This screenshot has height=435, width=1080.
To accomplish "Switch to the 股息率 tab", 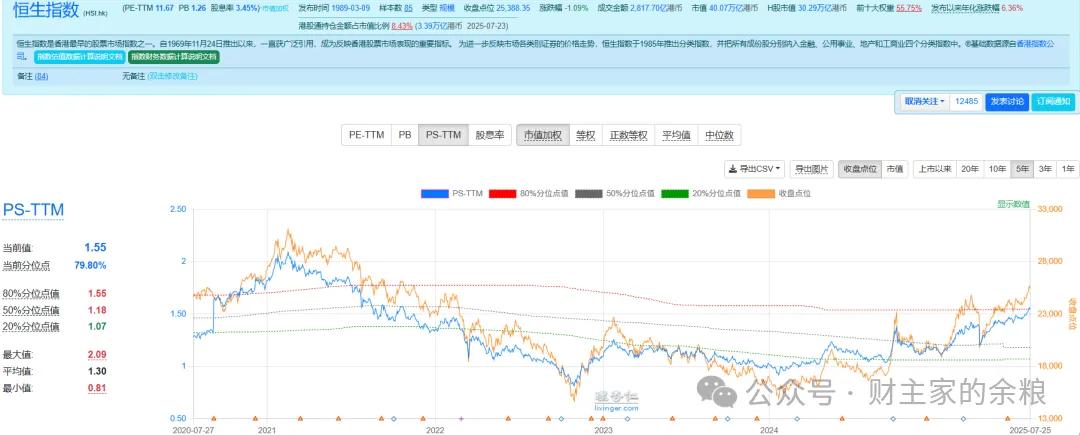I will 490,135.
